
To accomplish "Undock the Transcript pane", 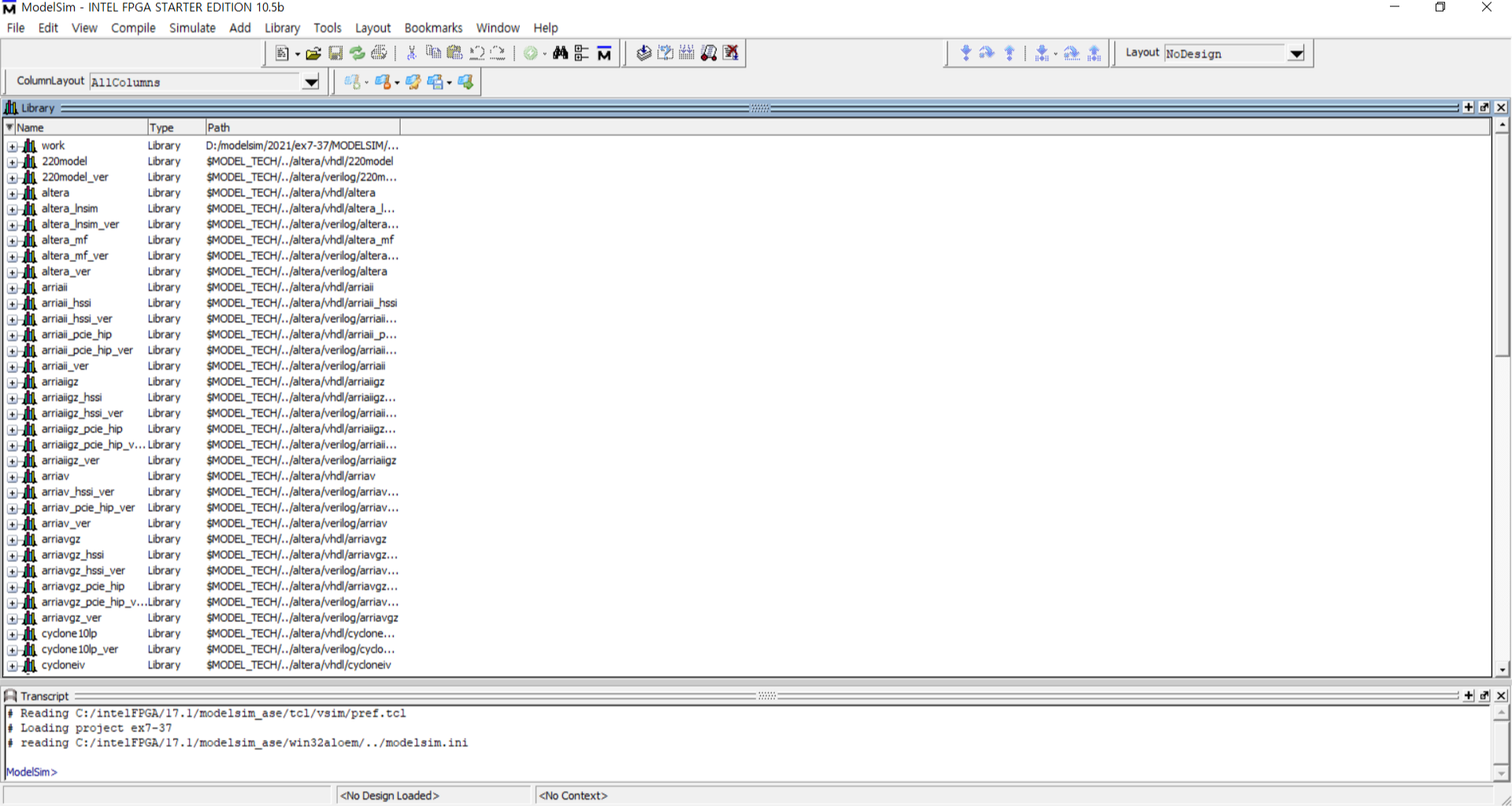I will (1484, 696).
